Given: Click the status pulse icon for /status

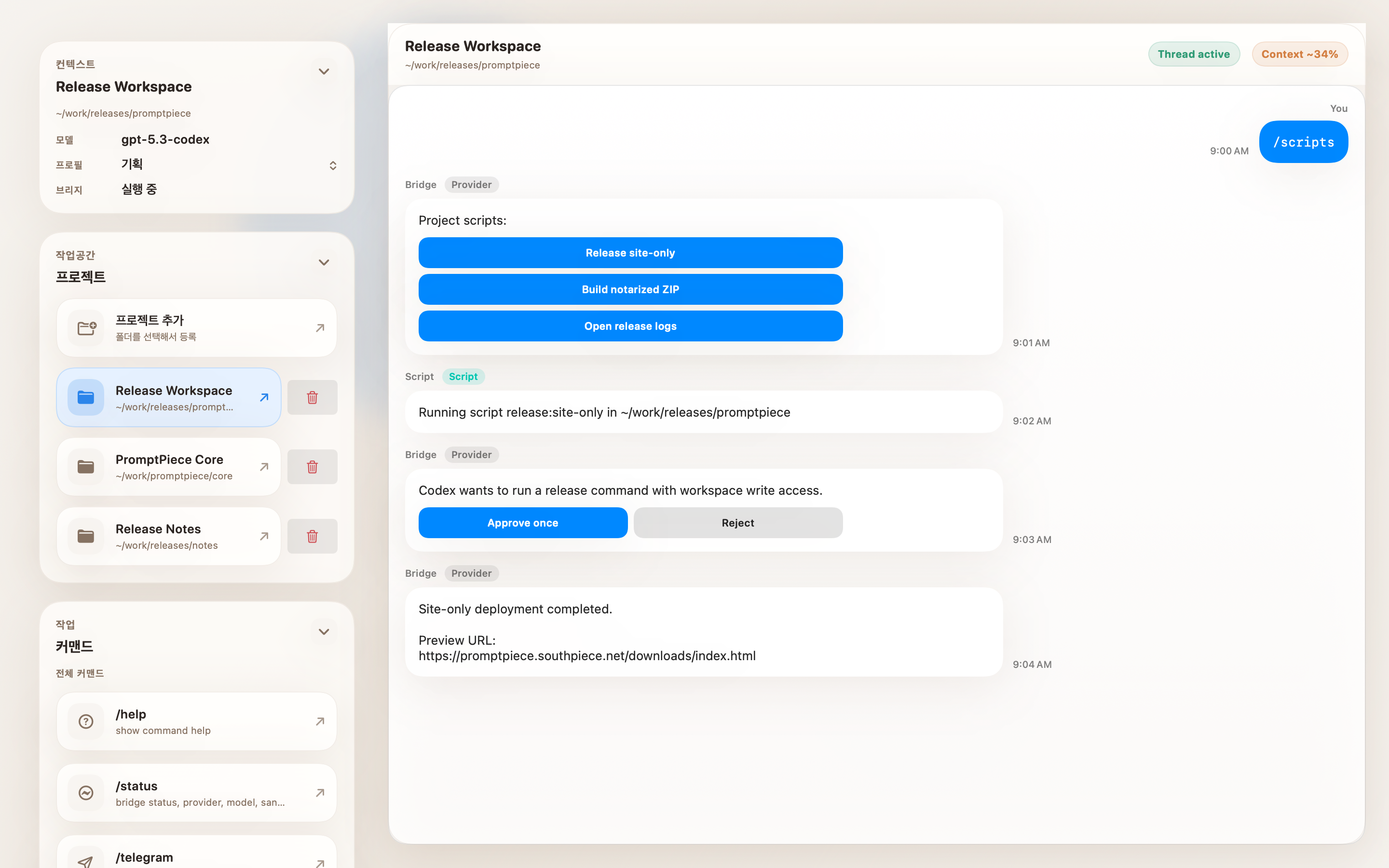Looking at the screenshot, I should coord(86,793).
